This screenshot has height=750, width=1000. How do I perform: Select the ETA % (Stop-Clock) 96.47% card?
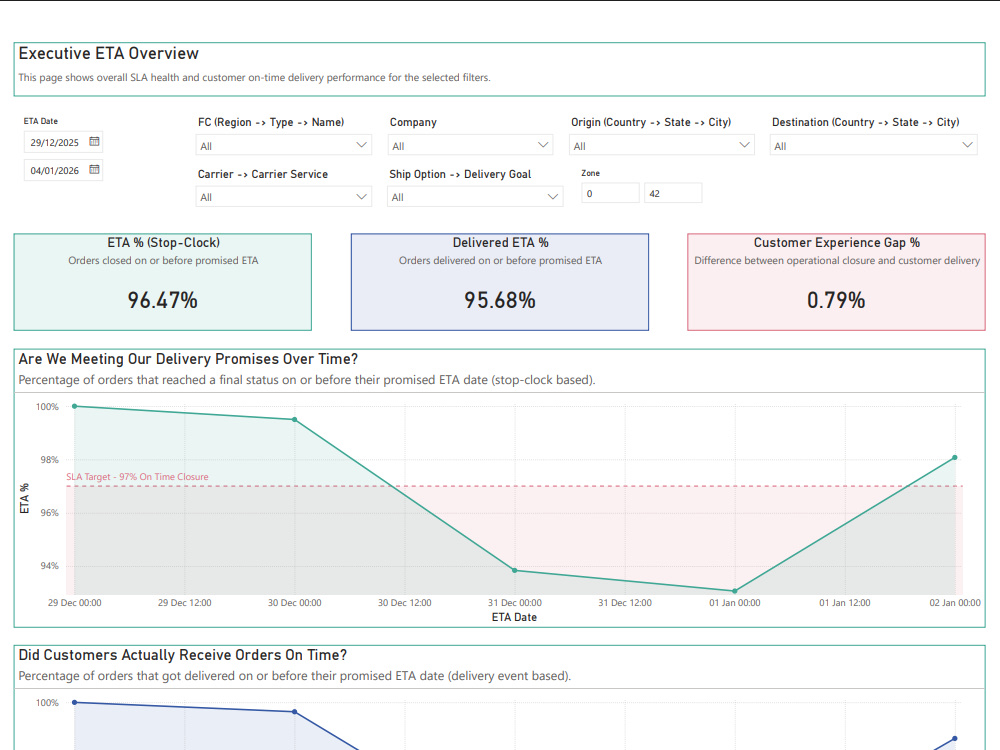(x=163, y=282)
